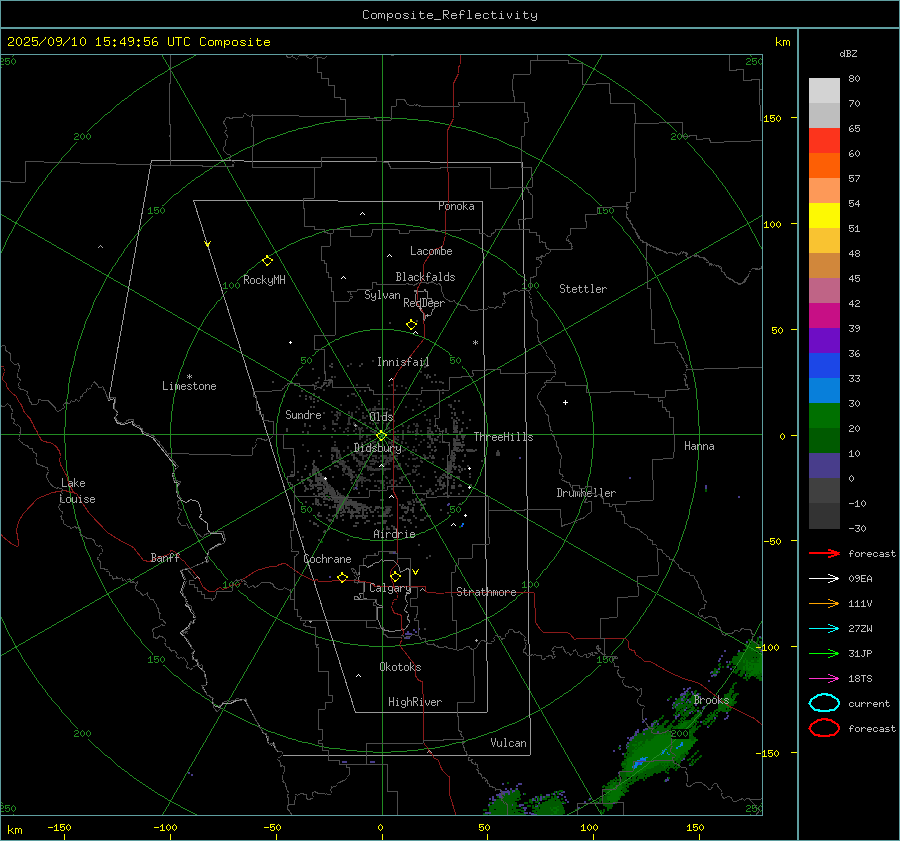Click the green 31JP arrow legend icon
900x841 pixels.
coord(824,653)
